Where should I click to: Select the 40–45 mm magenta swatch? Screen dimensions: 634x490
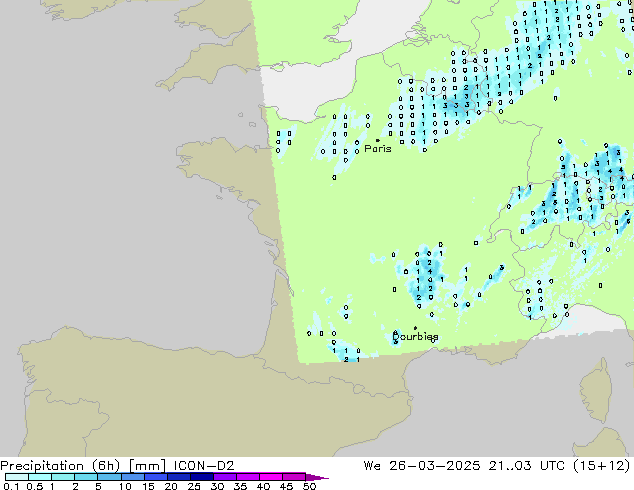pos(271,477)
